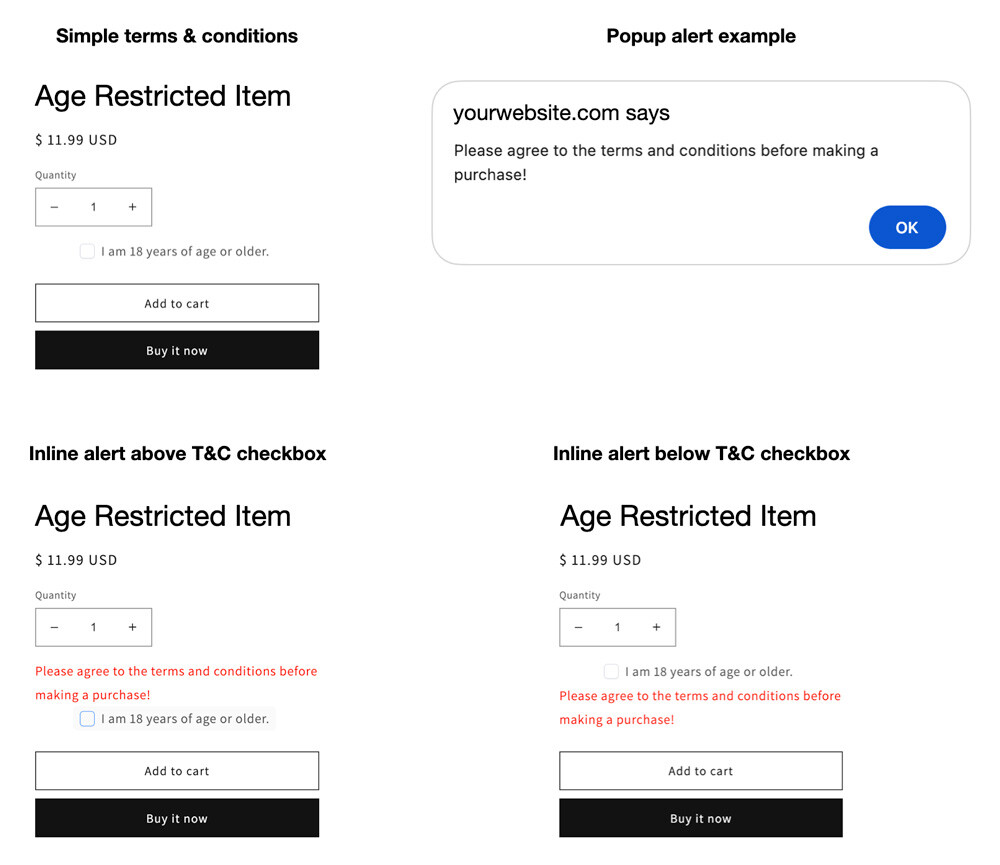Buy it now in Inline alert below example
The image size is (1000, 865).
[x=700, y=818]
